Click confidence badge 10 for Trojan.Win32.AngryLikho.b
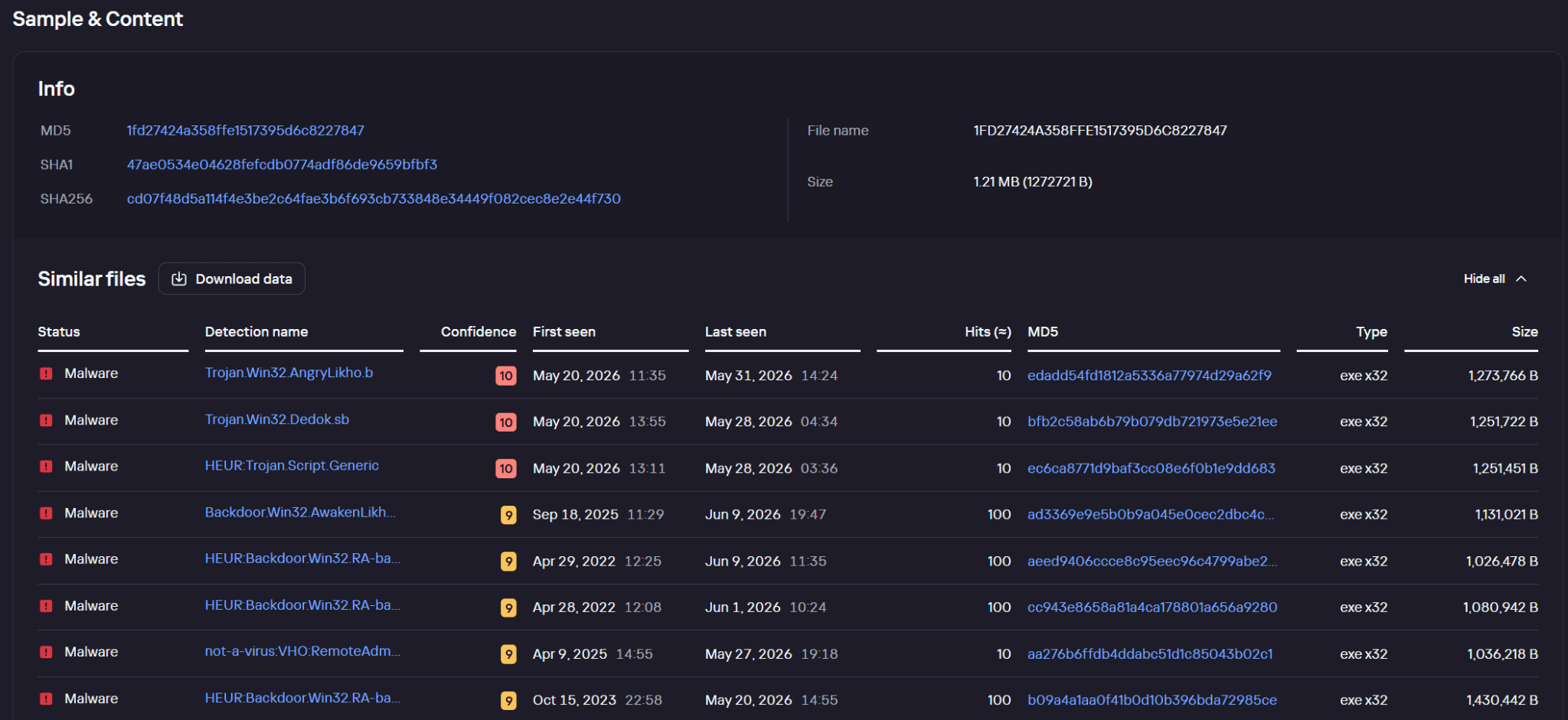 [x=505, y=376]
